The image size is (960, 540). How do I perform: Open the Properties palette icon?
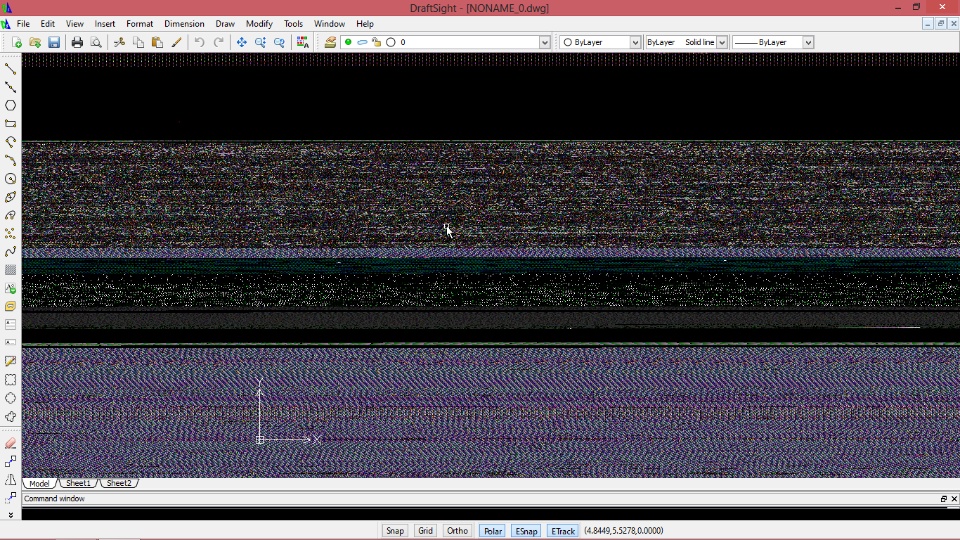point(302,42)
